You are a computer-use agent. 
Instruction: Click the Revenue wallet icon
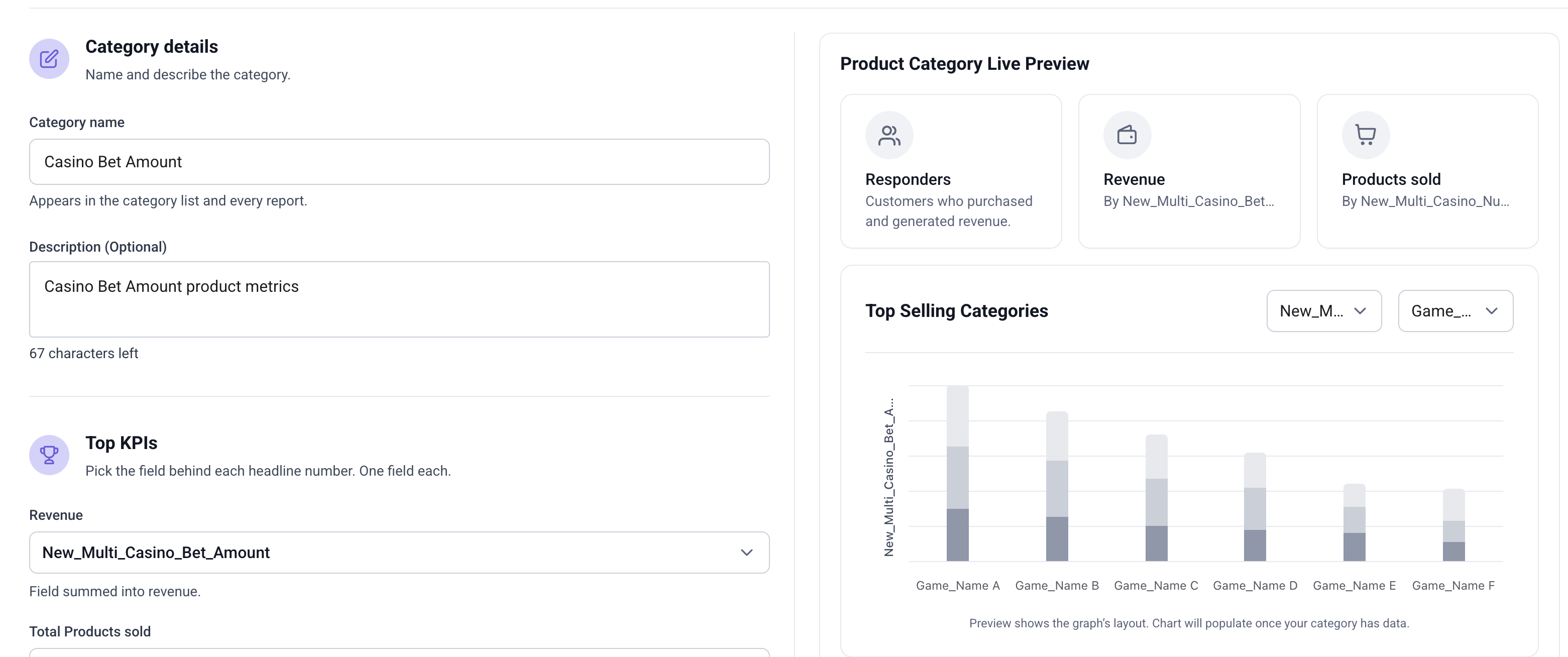(x=1128, y=135)
